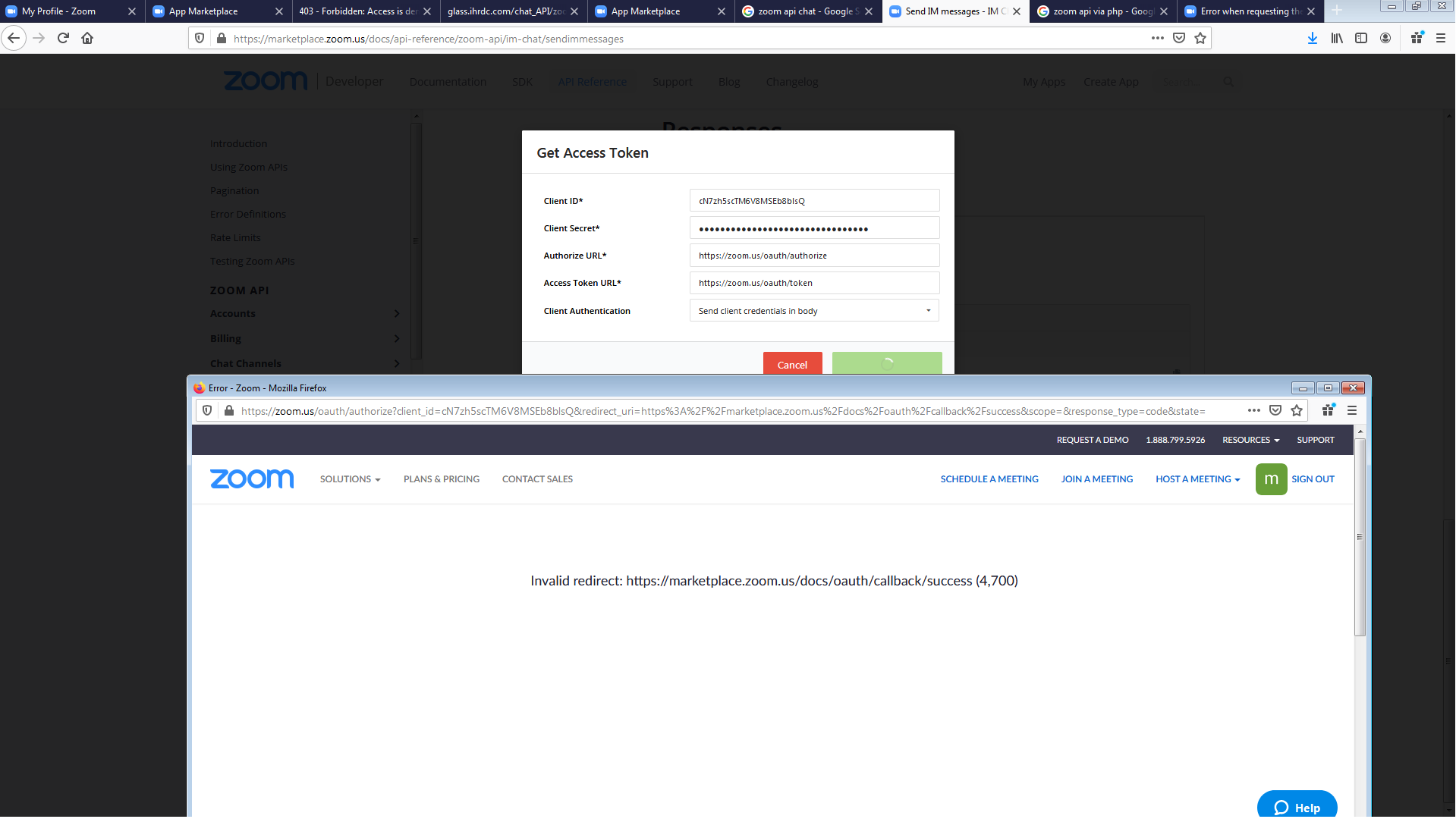This screenshot has width=1456, height=819.
Task: Focus the Client Secret field
Action: point(814,228)
